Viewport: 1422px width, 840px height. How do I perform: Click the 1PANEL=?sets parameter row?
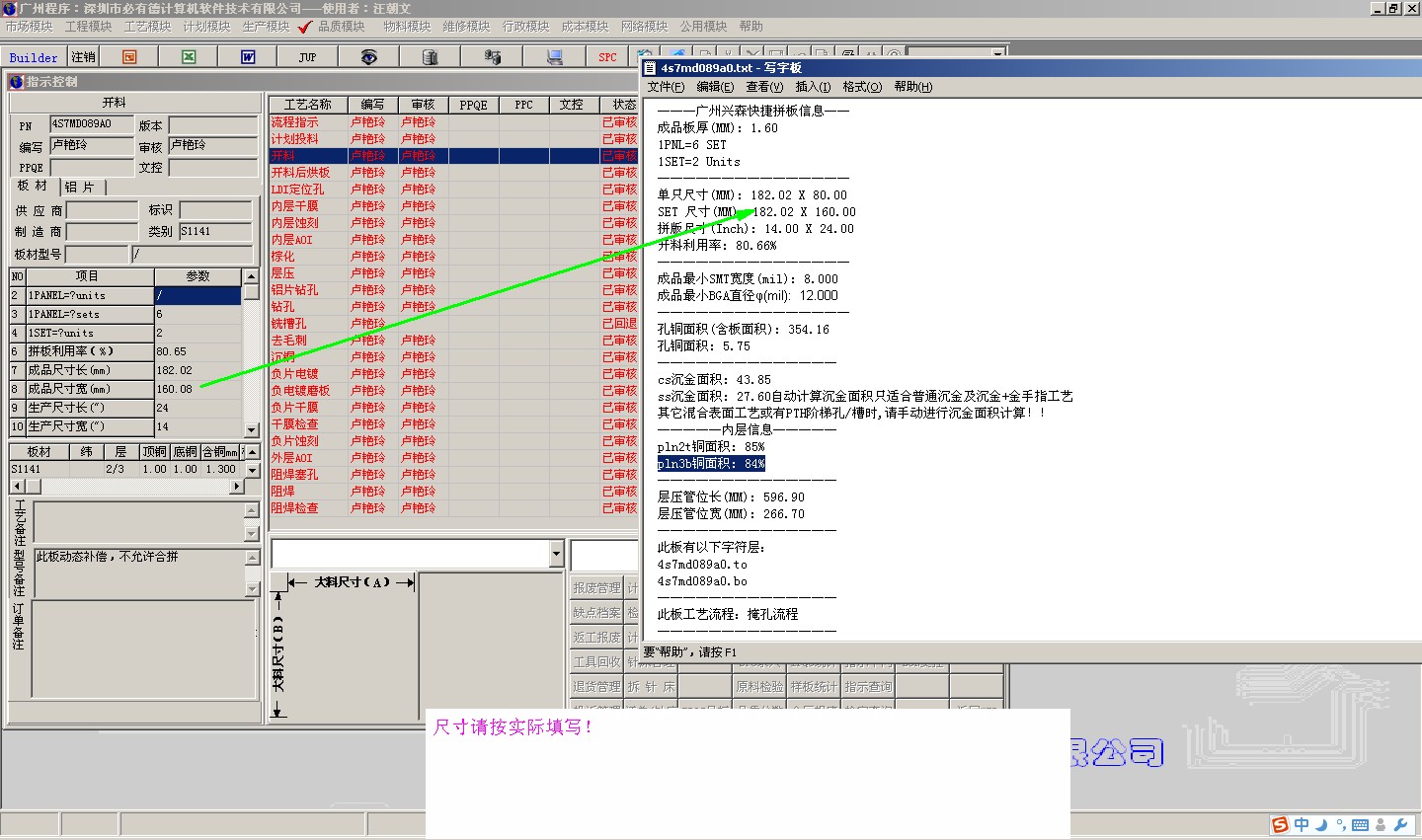click(125, 314)
